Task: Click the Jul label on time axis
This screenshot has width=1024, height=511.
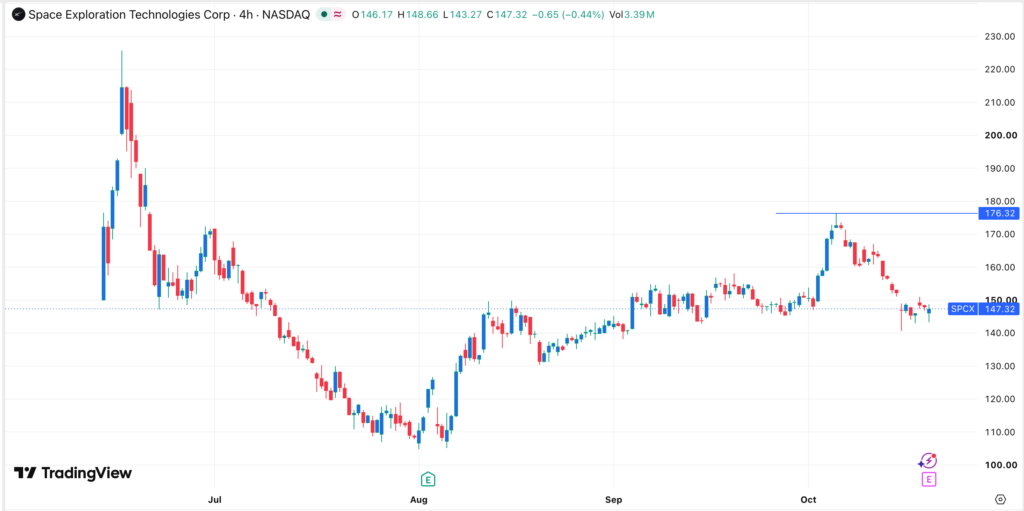Action: click(x=215, y=500)
